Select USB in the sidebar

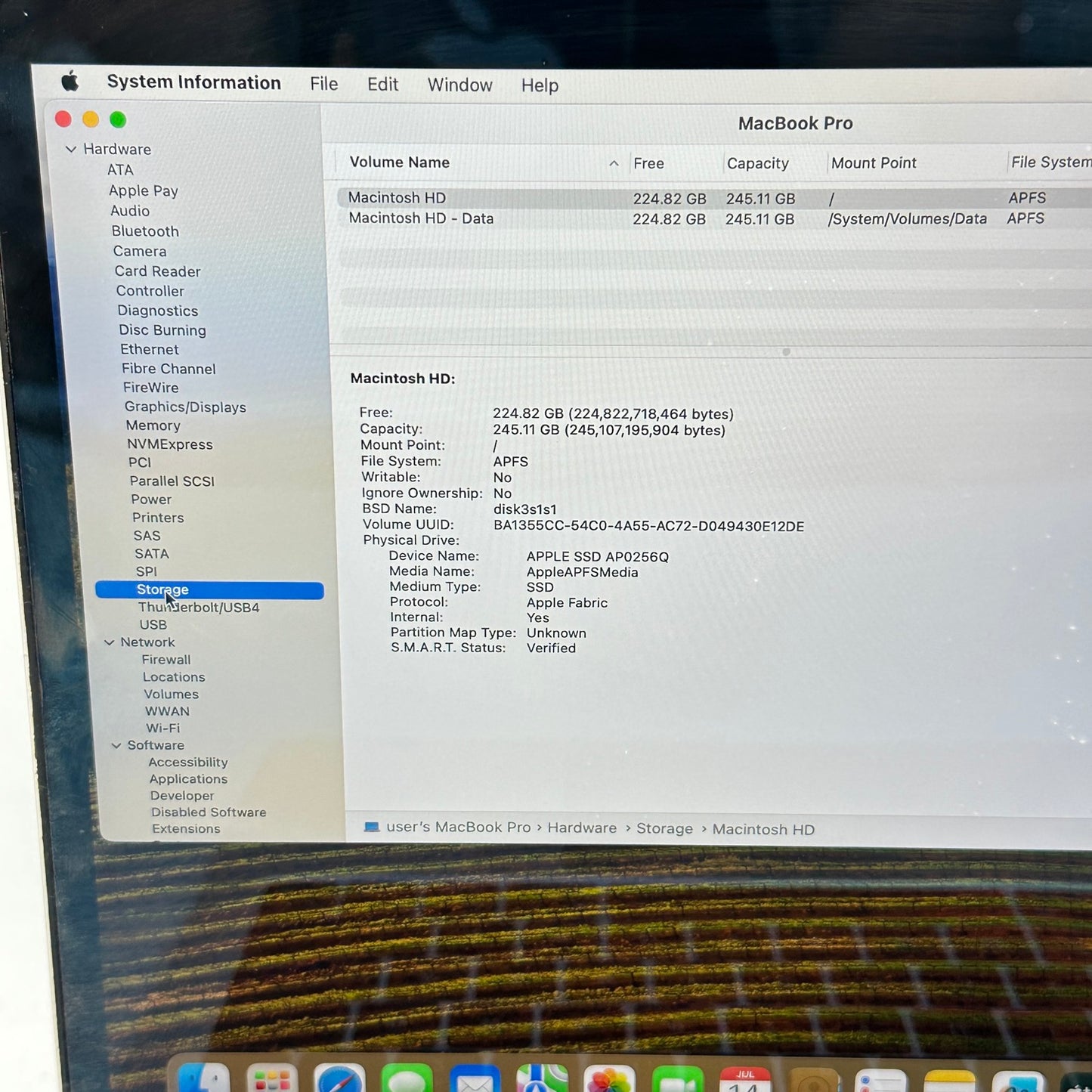pos(153,625)
